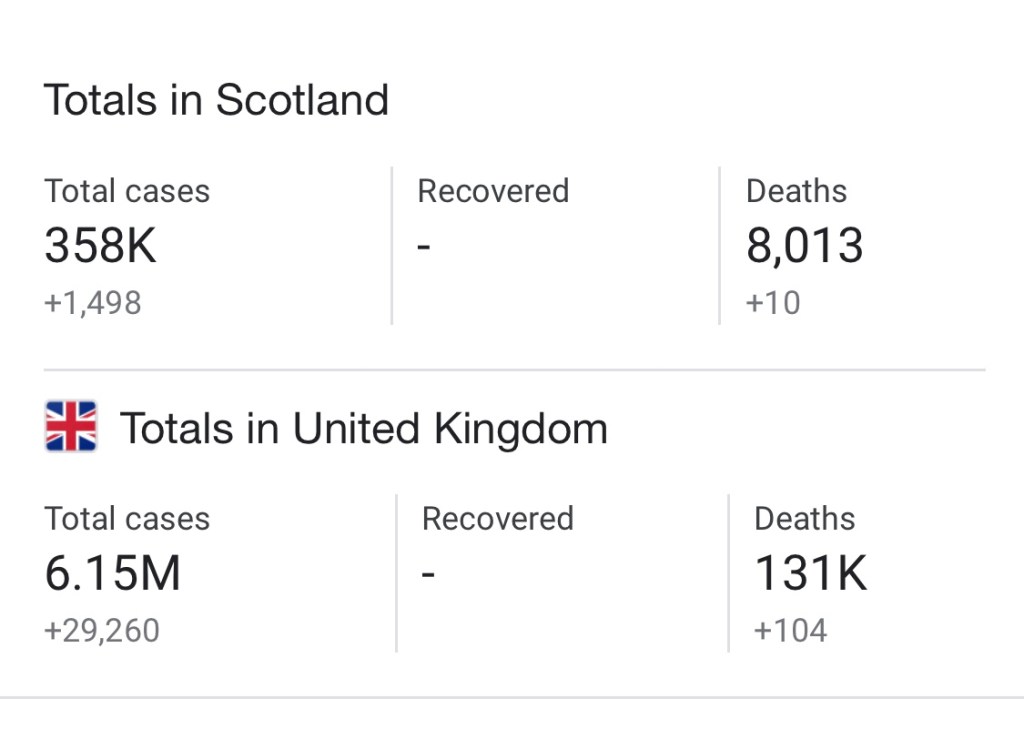1024x729 pixels.
Task: Click the divider line below Scotland's totals
Action: [x=514, y=370]
